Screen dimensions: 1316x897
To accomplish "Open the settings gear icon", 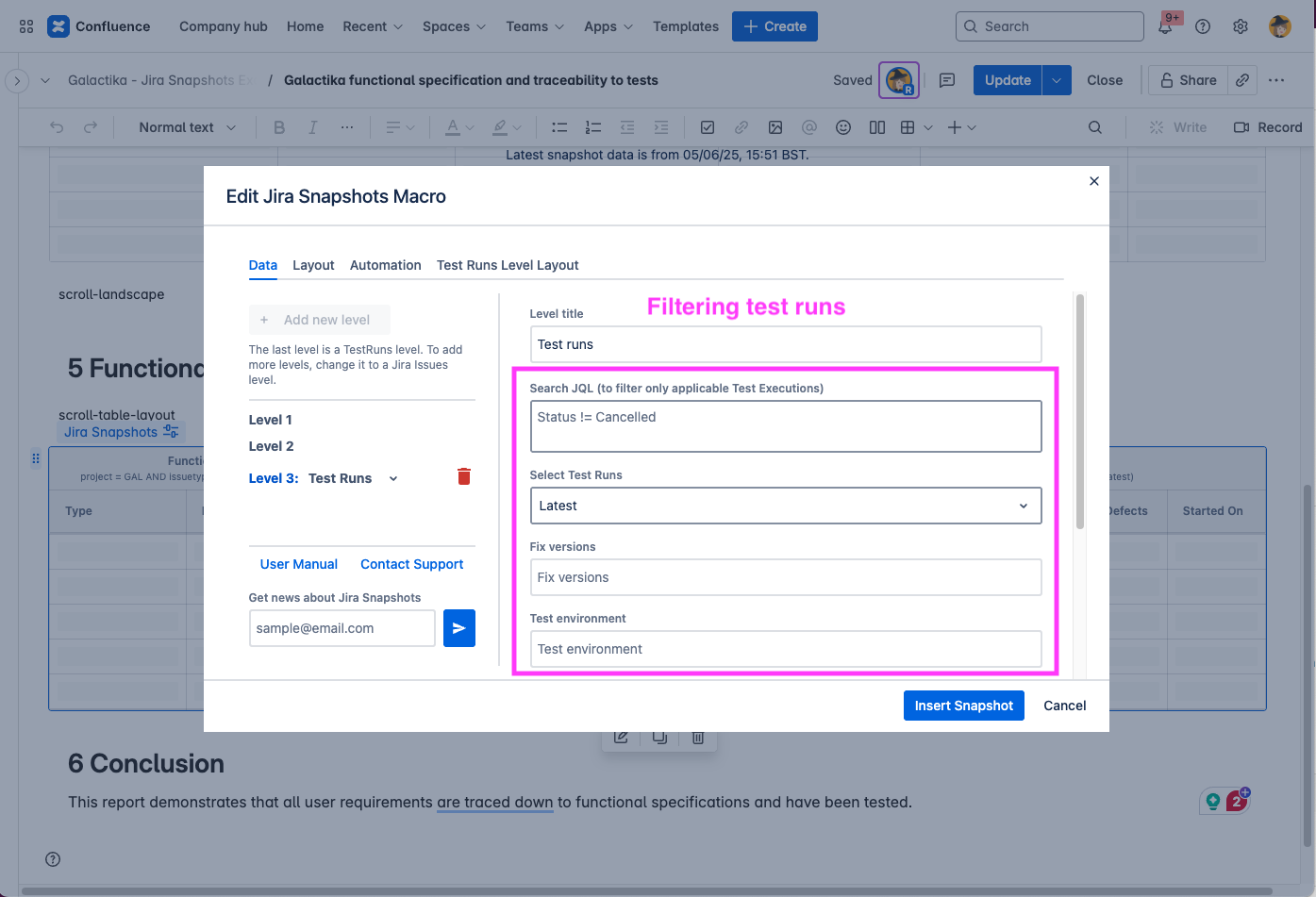I will click(1241, 26).
